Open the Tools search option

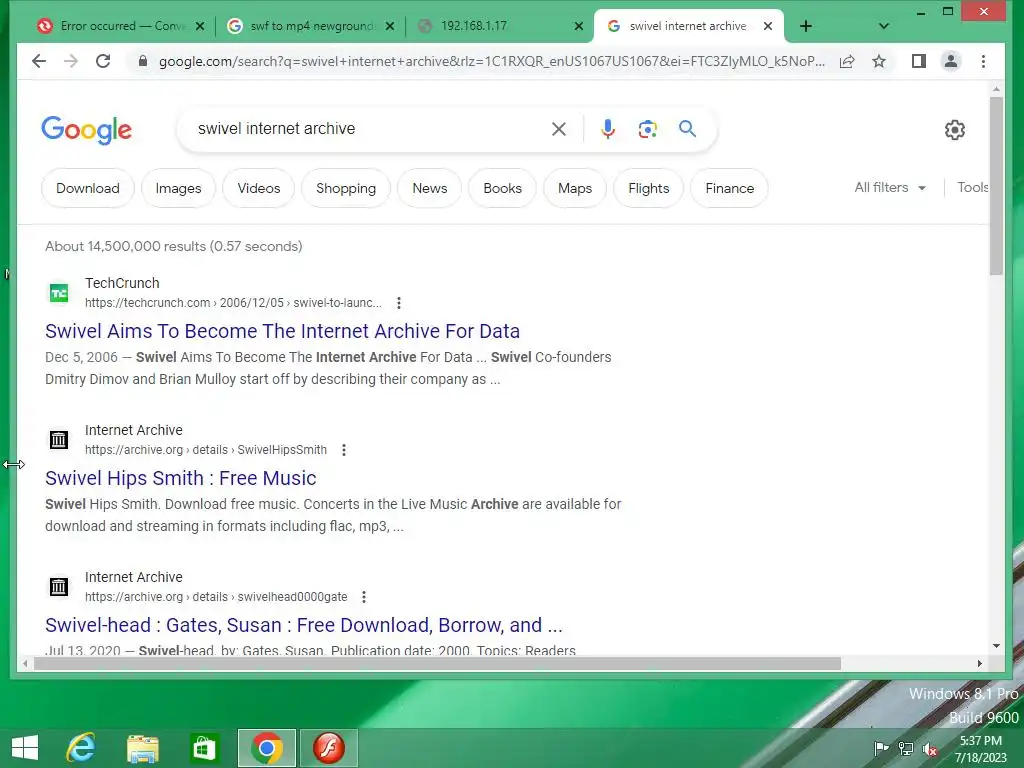coord(972,187)
